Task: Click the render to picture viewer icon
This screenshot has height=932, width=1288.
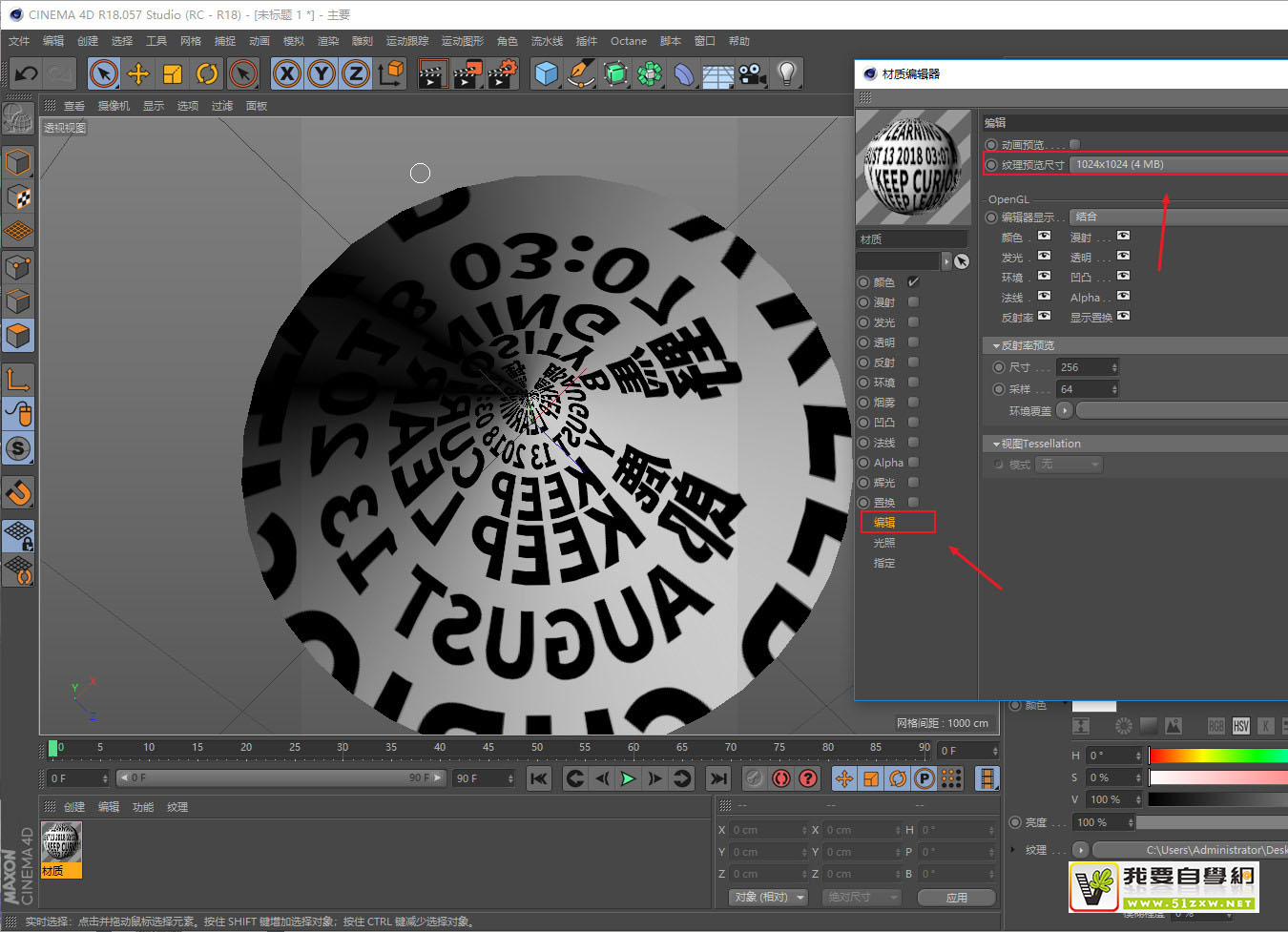Action: pos(467,73)
